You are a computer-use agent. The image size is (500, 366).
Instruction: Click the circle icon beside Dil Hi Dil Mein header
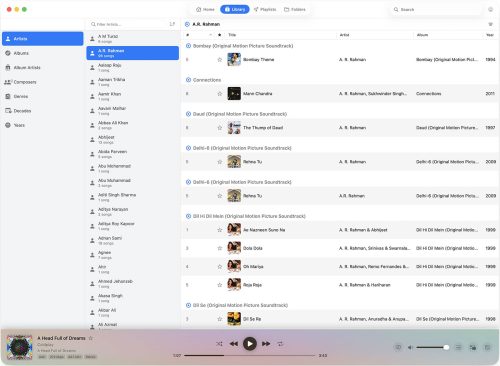tap(188, 216)
